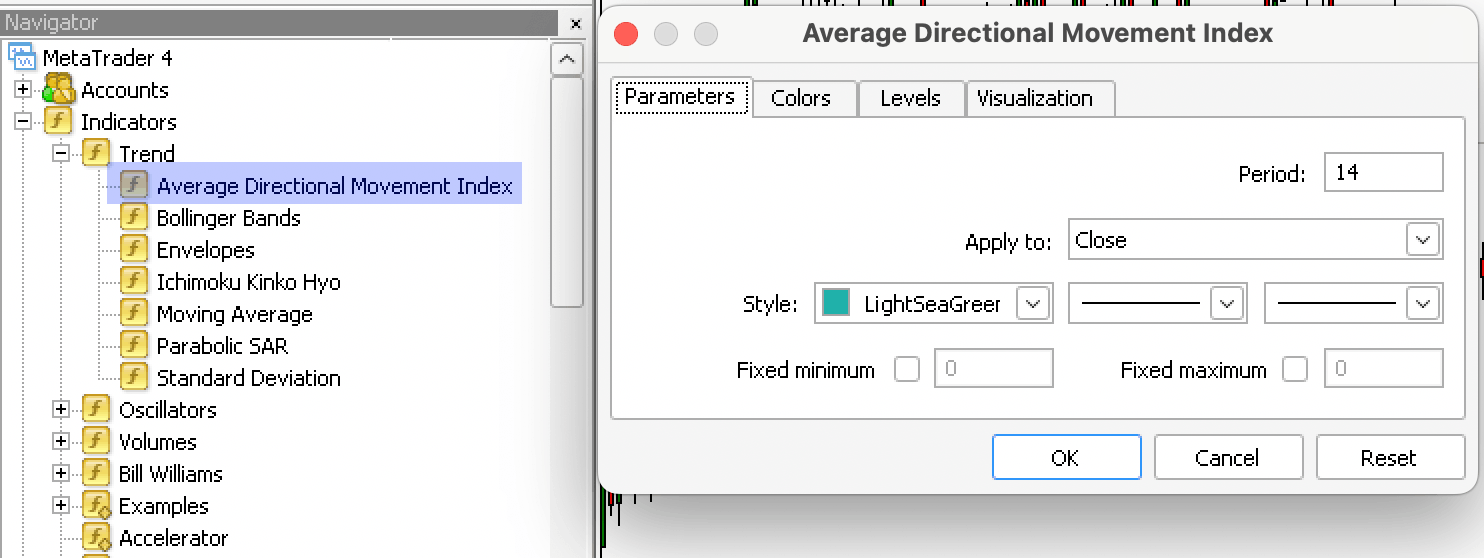Expand the Accounts tree node

tap(23, 90)
